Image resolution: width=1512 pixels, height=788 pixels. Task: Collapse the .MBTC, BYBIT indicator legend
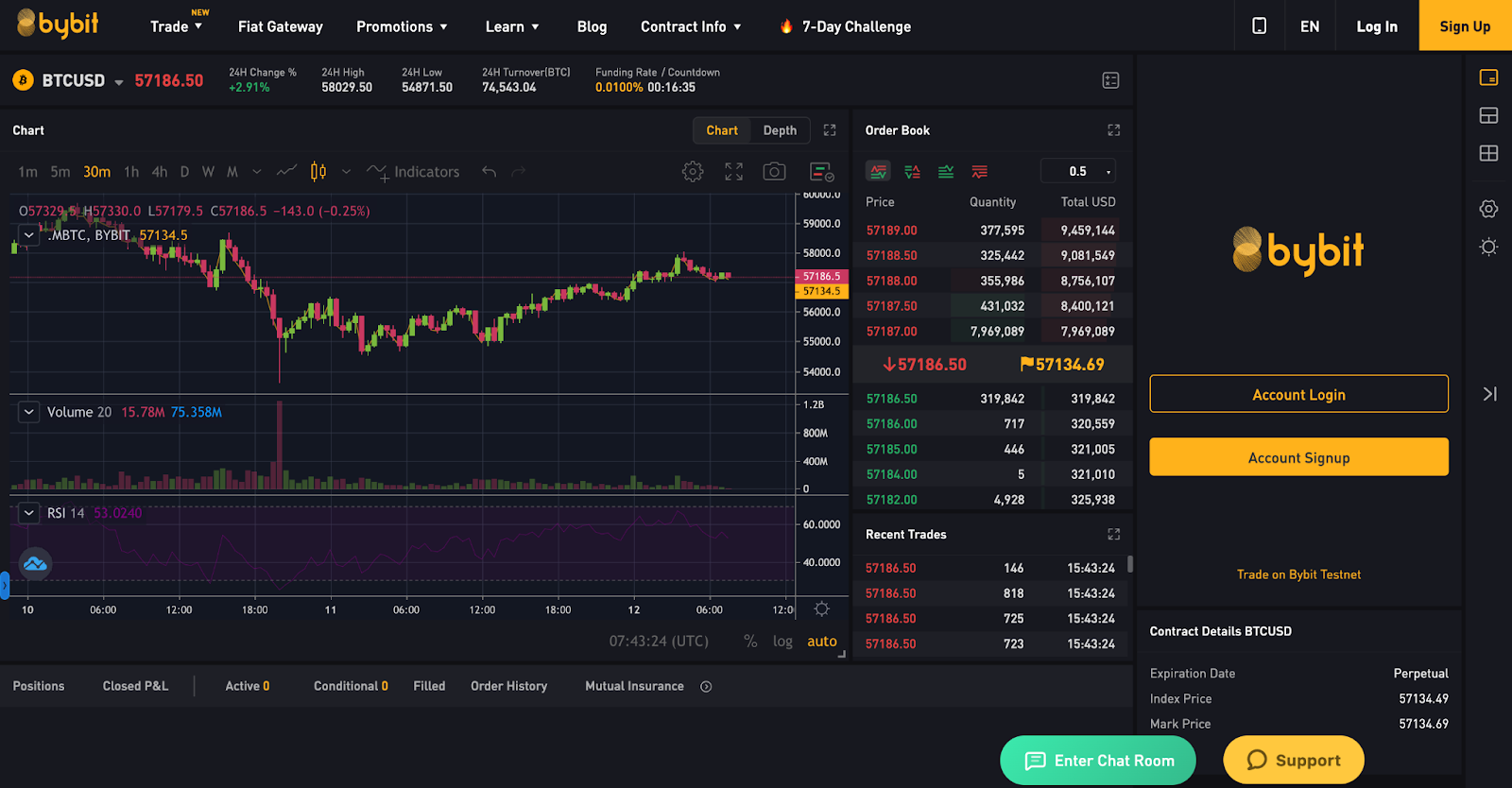coord(29,235)
